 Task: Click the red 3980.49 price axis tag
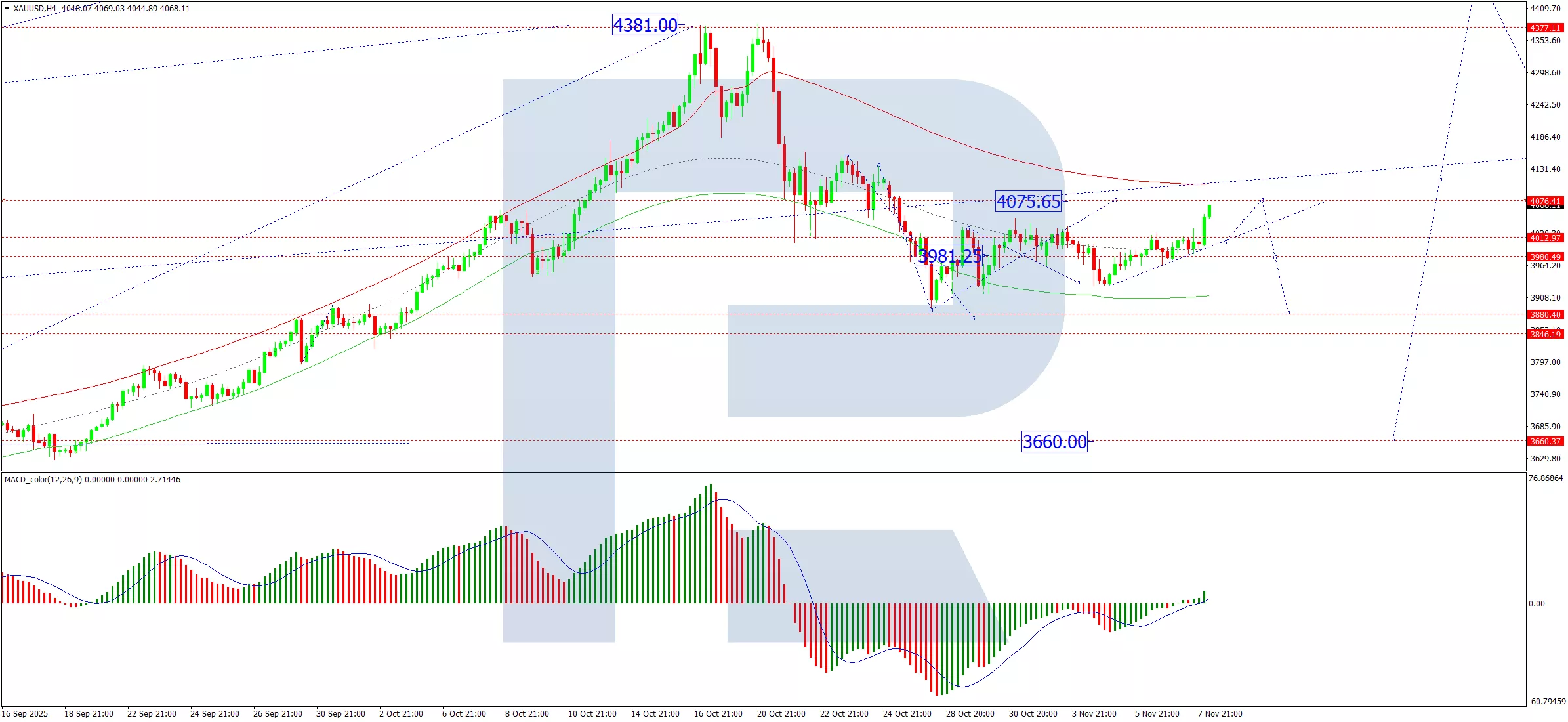coord(1545,257)
